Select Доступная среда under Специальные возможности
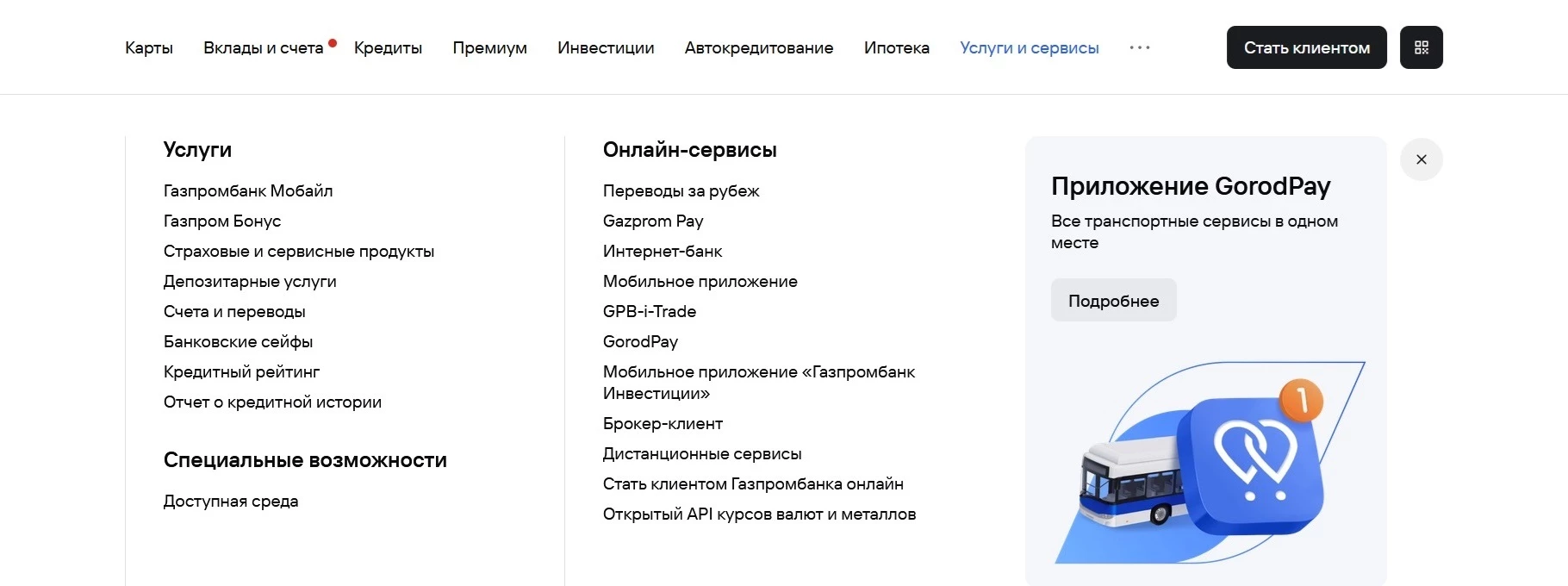This screenshot has height=586, width=1568. [x=230, y=501]
